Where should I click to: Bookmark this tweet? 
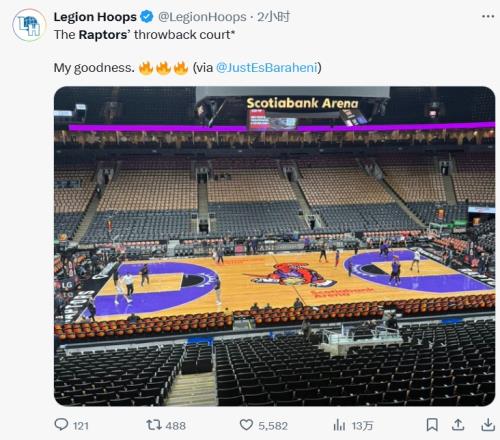[432, 425]
